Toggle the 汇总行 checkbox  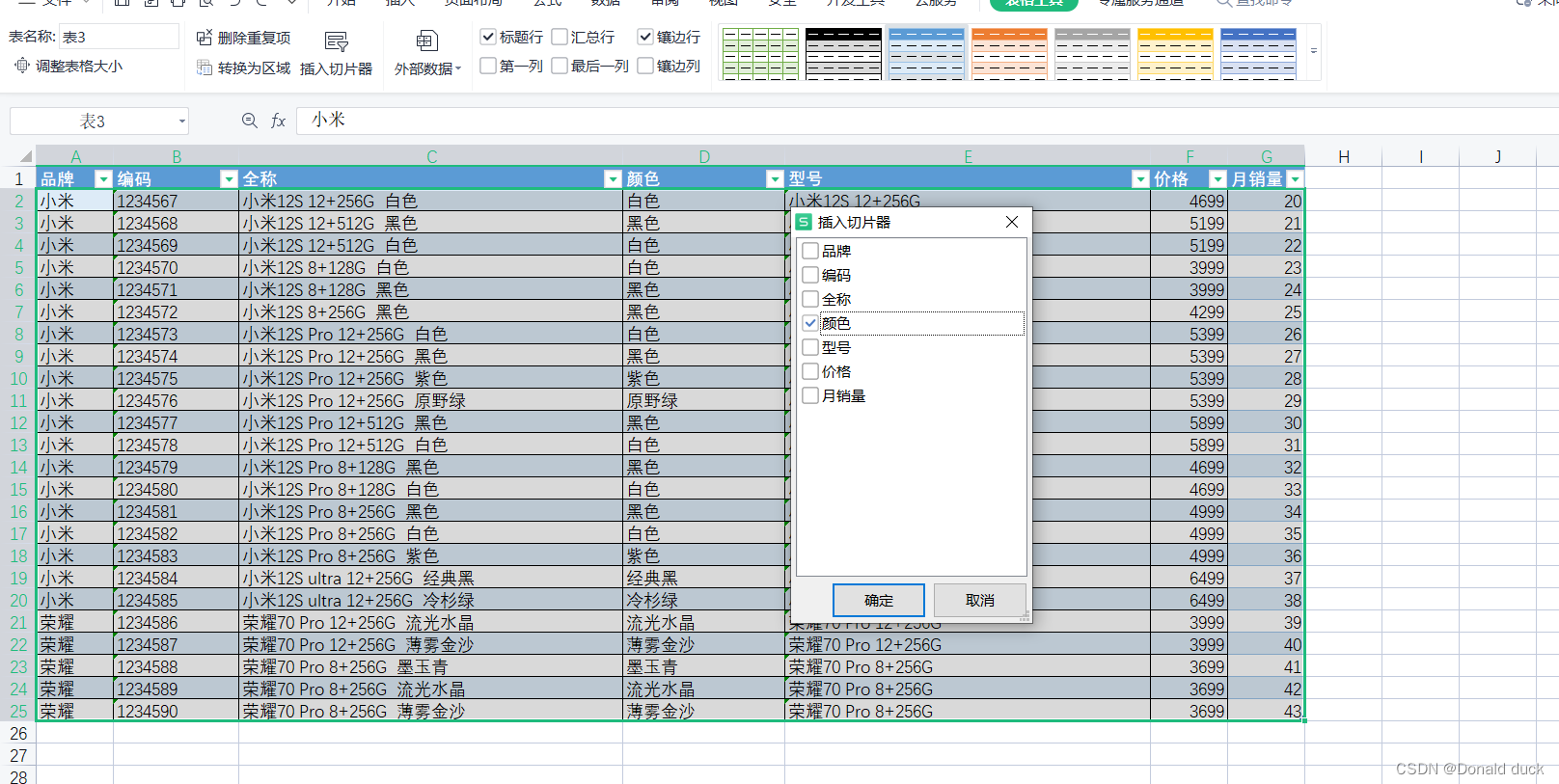click(560, 37)
